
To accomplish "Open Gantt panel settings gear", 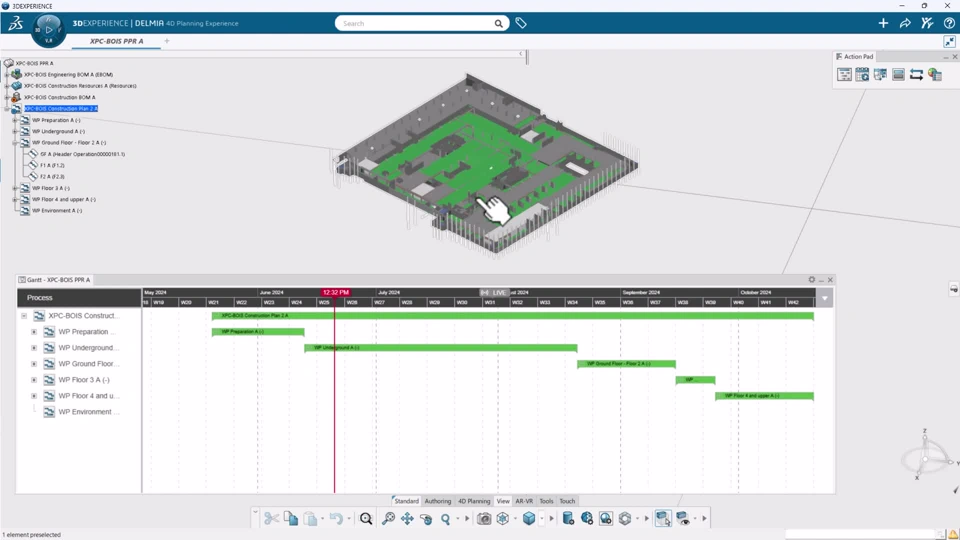I will coord(812,279).
